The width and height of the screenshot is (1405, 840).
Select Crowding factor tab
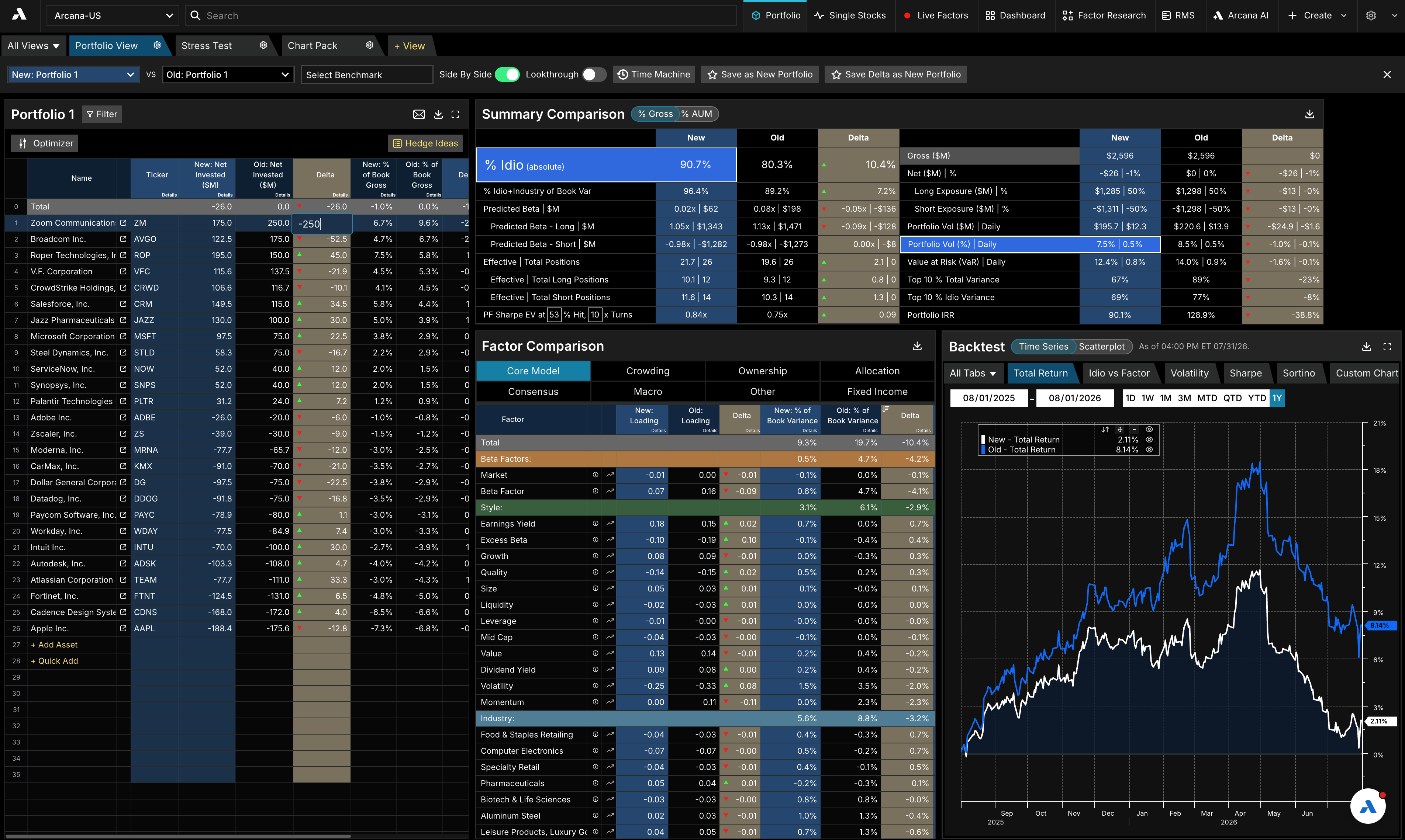tap(648, 371)
